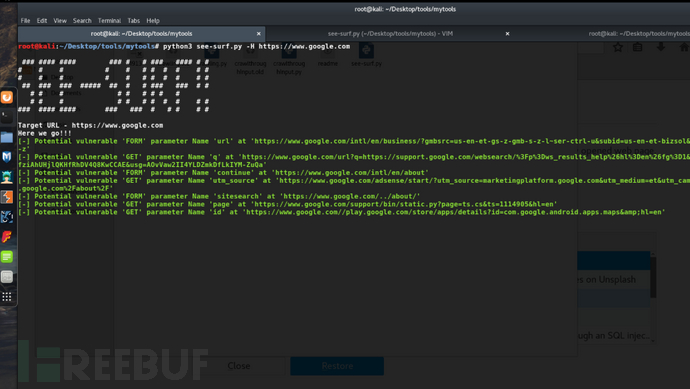Open the Files folder dock icon
The width and height of the screenshot is (690, 389).
coord(7,137)
